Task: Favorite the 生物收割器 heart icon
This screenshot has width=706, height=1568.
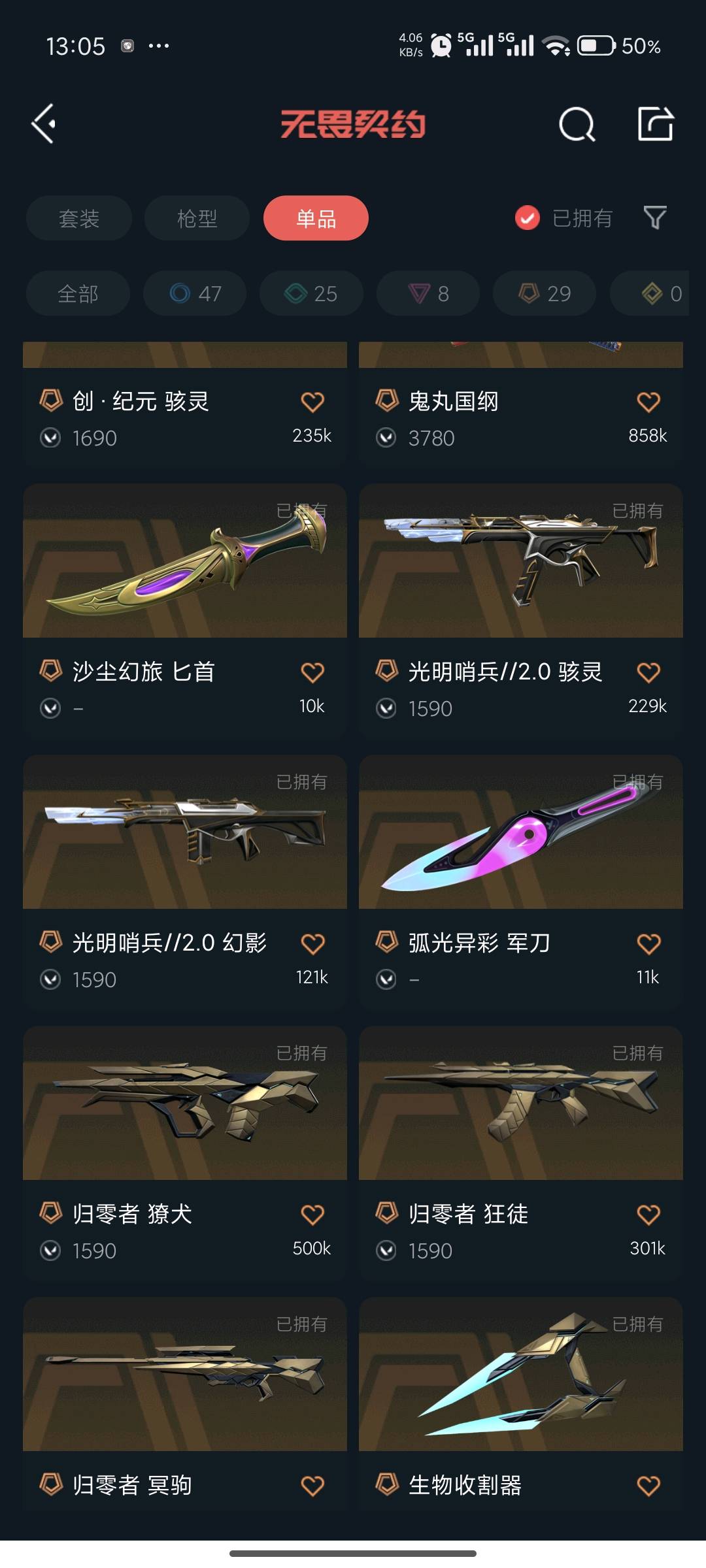Action: (x=648, y=1486)
